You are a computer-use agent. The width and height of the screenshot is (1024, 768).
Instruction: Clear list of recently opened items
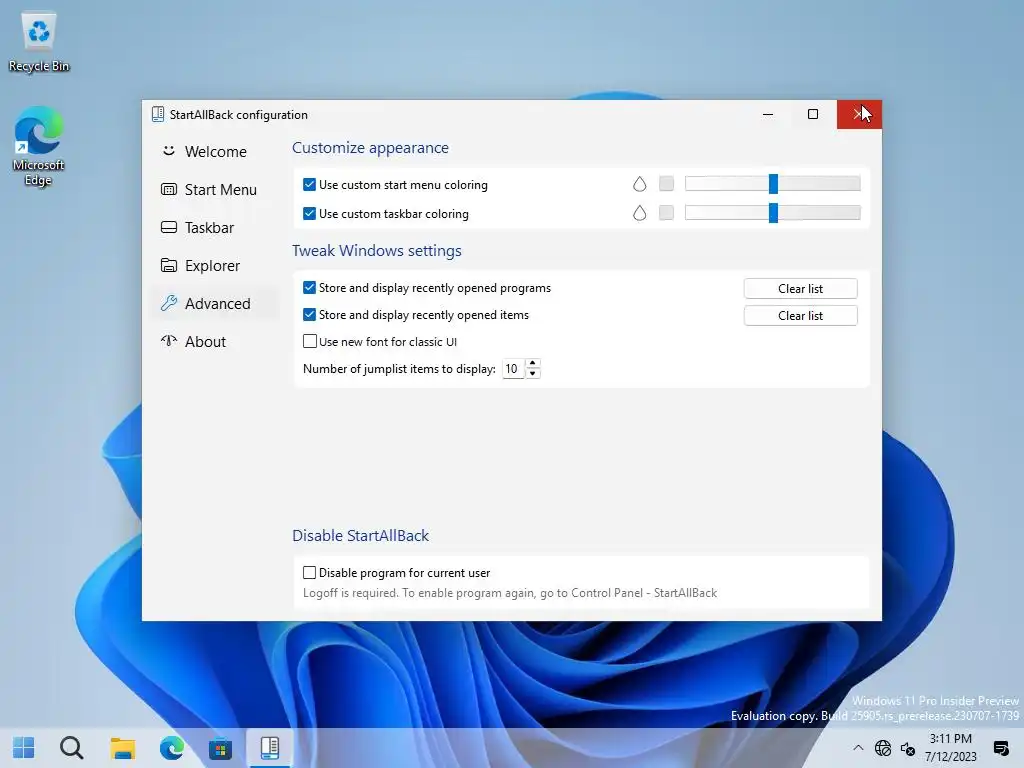[x=800, y=315]
